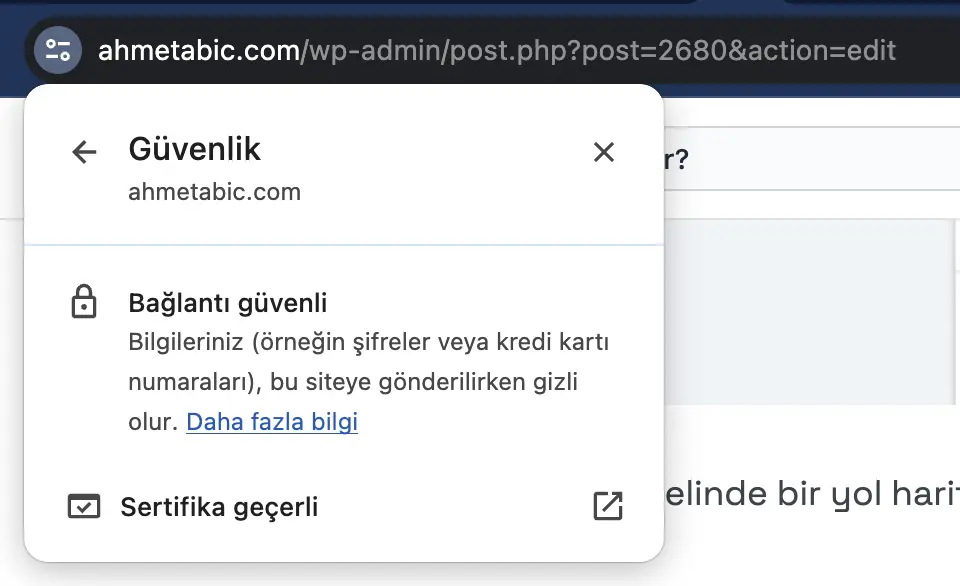Viewport: 960px width, 586px height.
Task: Click the Bağlantı güvenli heading
Action: tap(228, 303)
